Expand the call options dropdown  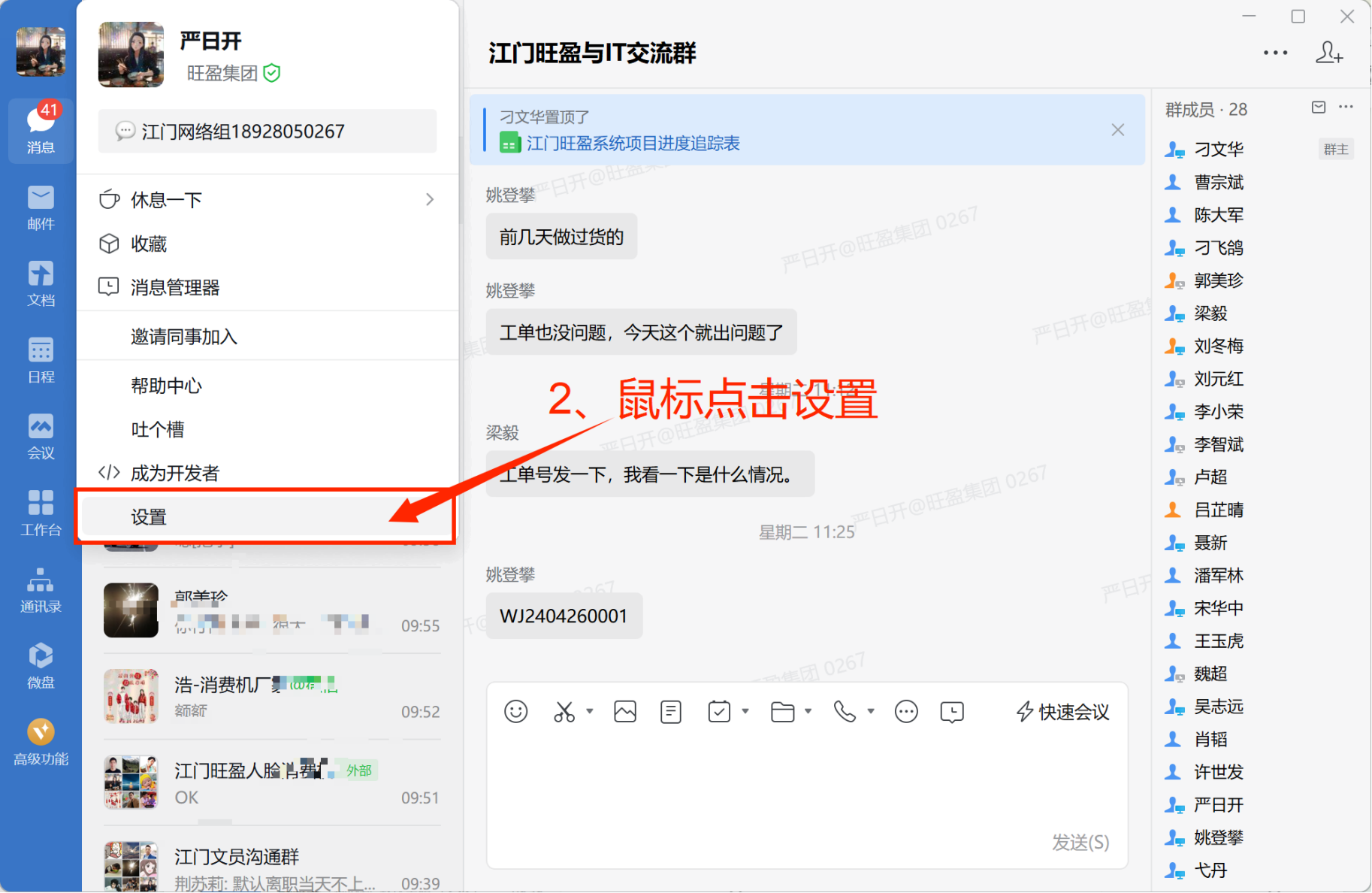pos(871,711)
